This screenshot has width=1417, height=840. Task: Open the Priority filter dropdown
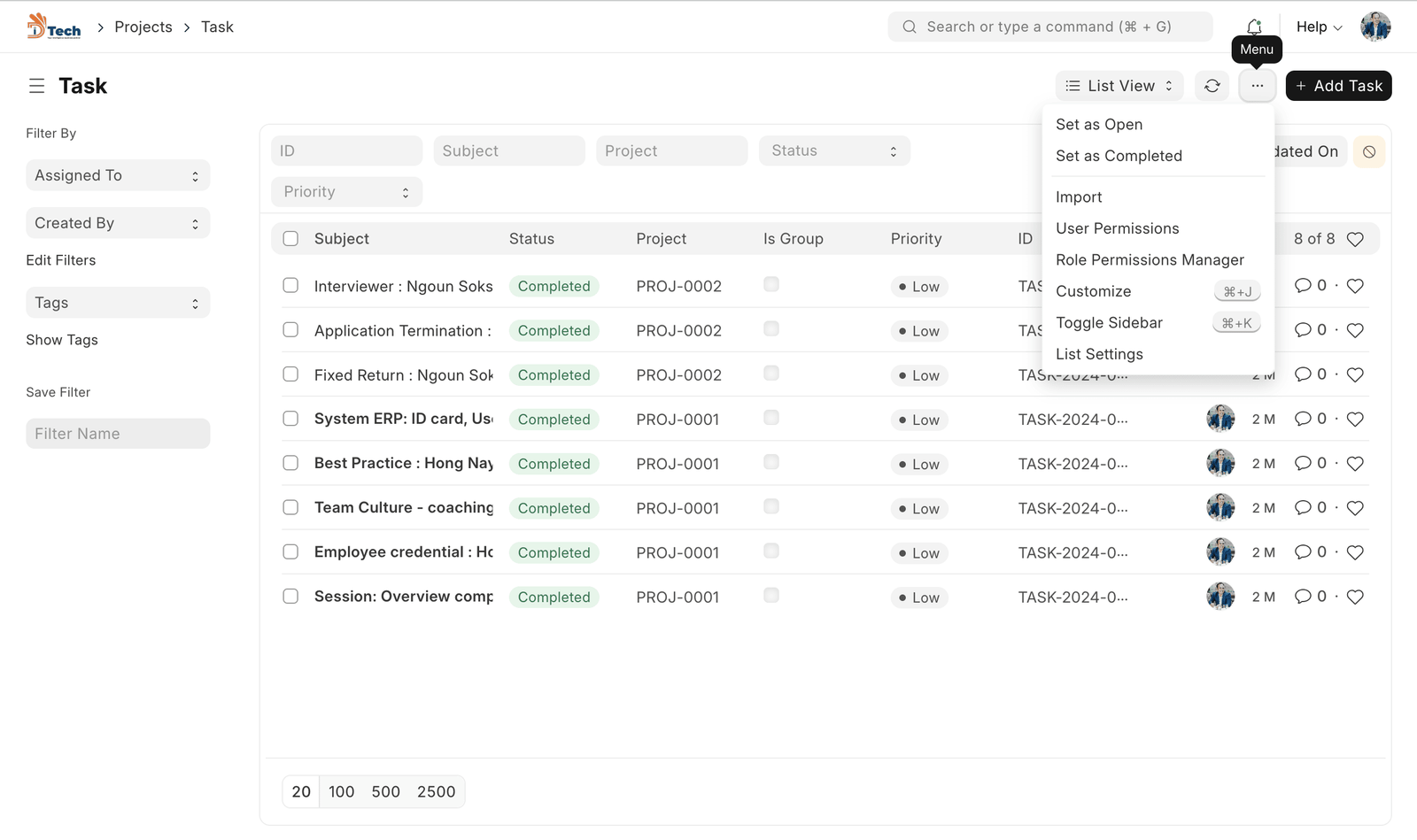(346, 192)
